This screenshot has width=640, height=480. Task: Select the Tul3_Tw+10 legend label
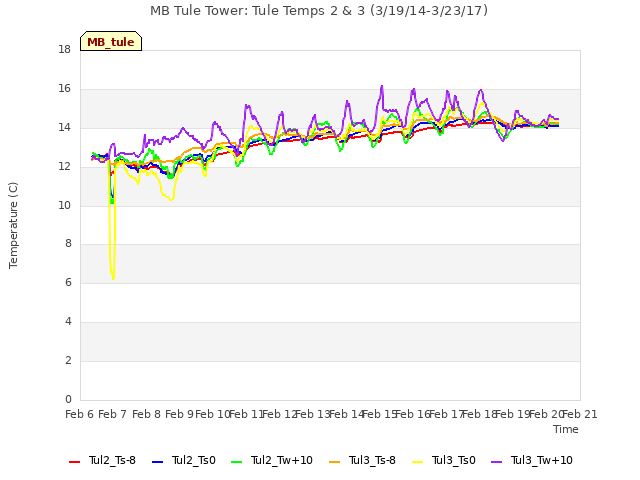[x=542, y=460]
